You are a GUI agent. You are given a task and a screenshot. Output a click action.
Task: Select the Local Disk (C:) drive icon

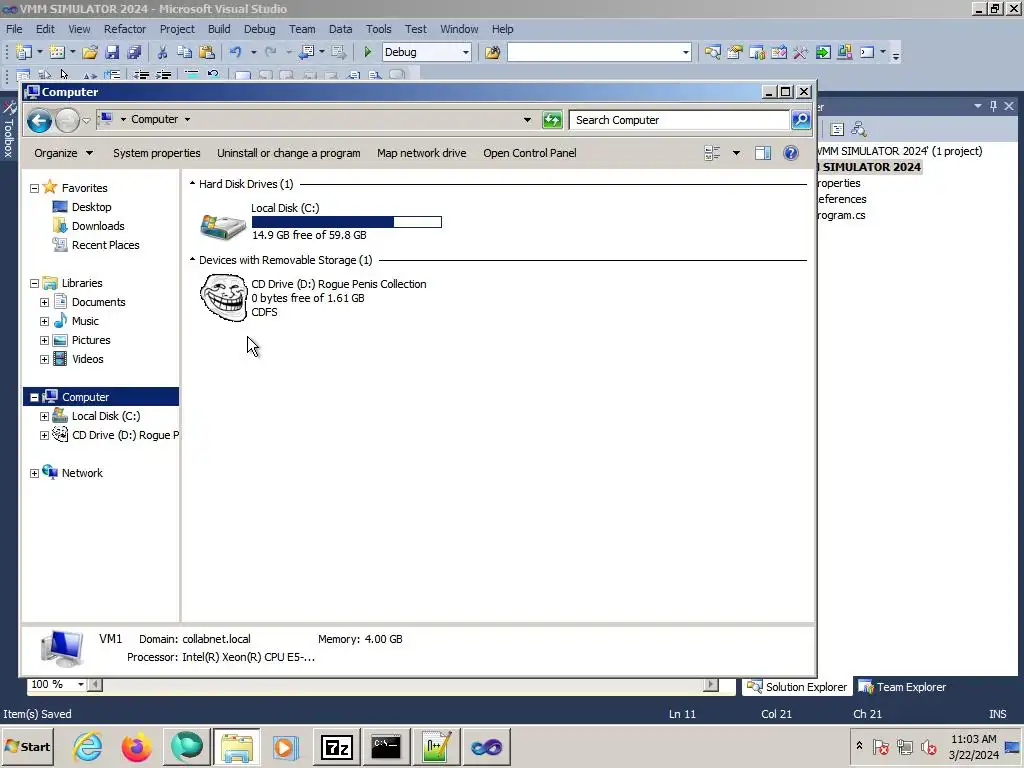click(x=223, y=226)
